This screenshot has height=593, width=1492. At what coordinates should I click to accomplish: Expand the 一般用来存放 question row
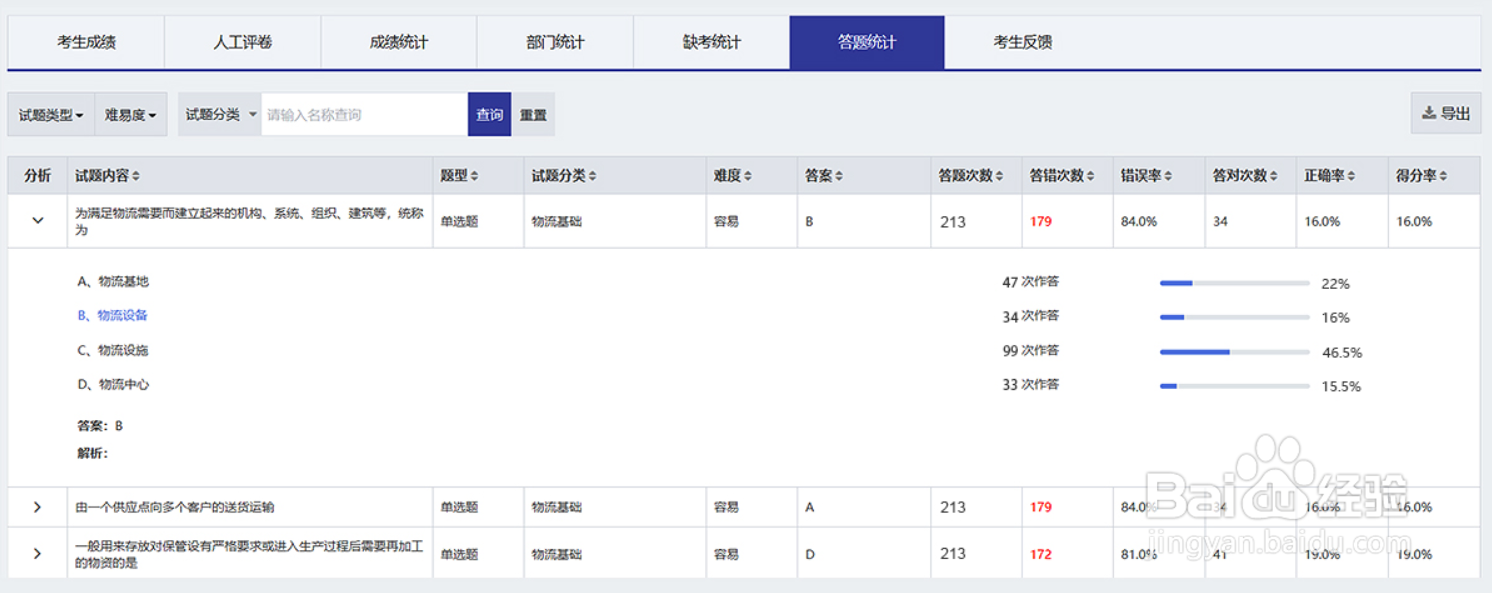tap(38, 554)
